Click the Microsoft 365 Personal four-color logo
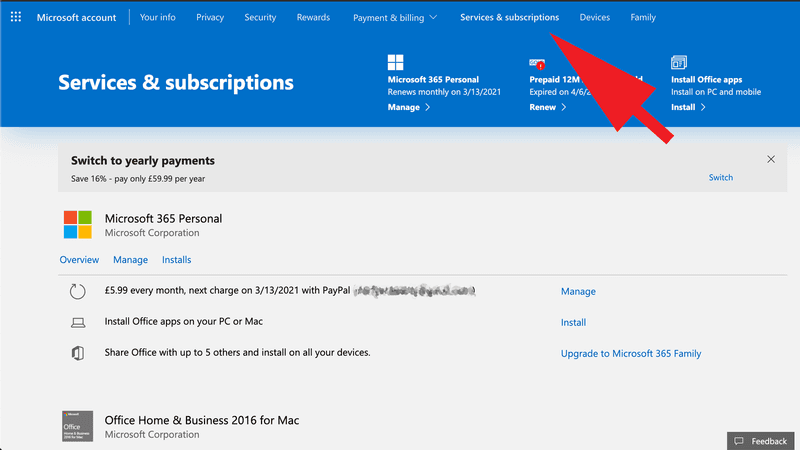 (x=78, y=224)
